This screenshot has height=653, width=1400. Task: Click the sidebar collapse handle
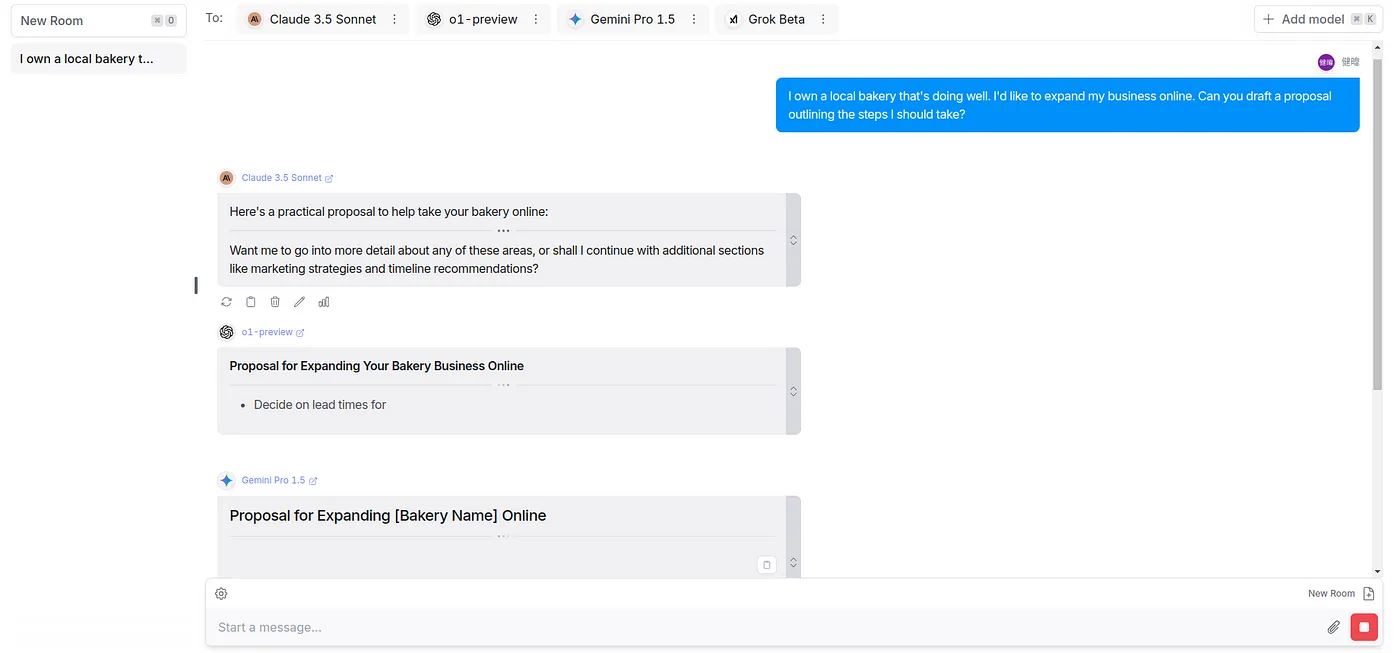tap(196, 286)
